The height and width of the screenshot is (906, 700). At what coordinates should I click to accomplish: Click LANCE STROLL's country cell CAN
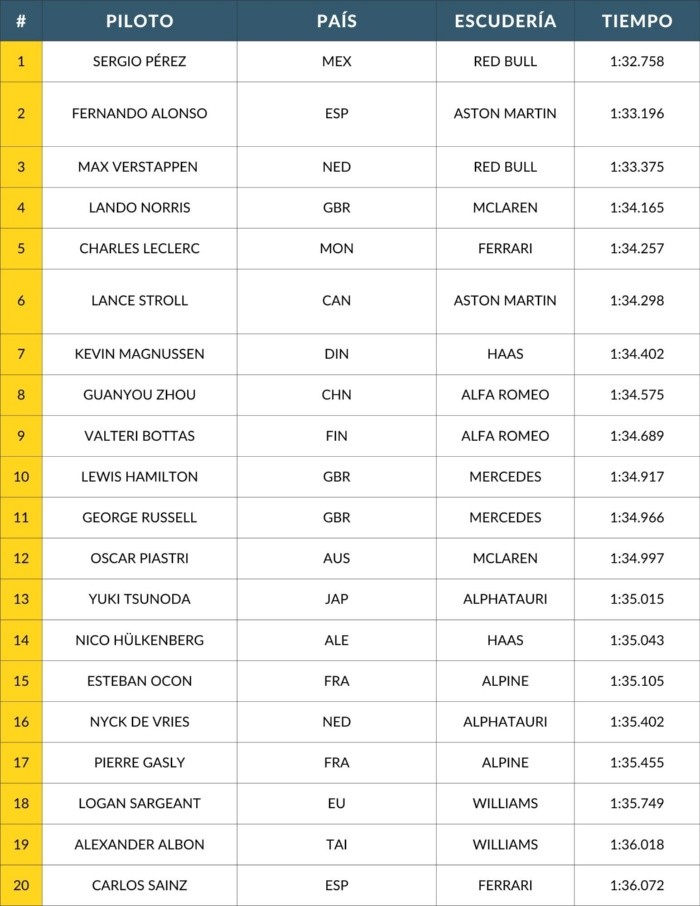336,300
